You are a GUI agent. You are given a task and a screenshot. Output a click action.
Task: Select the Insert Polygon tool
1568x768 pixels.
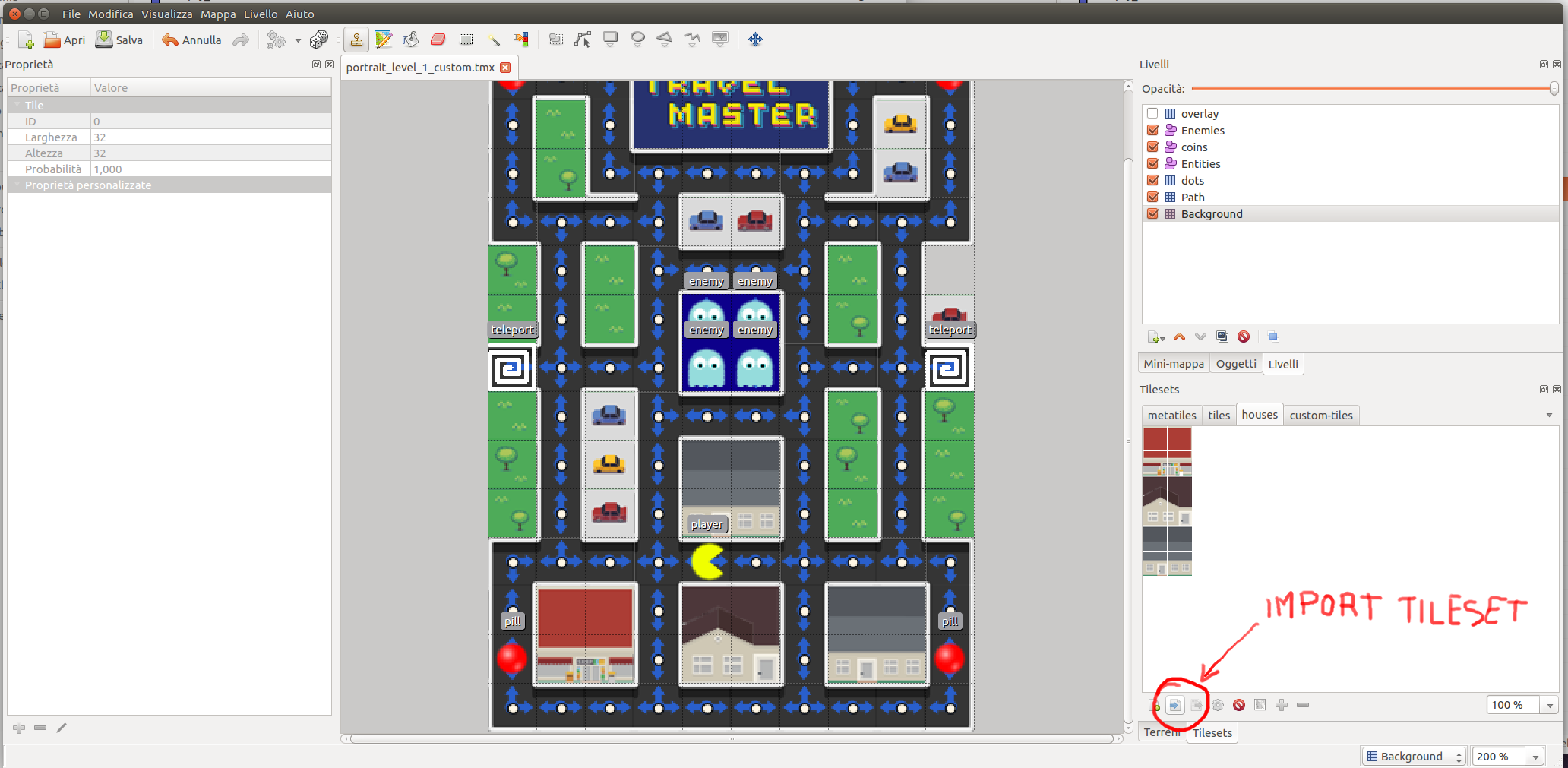[665, 40]
